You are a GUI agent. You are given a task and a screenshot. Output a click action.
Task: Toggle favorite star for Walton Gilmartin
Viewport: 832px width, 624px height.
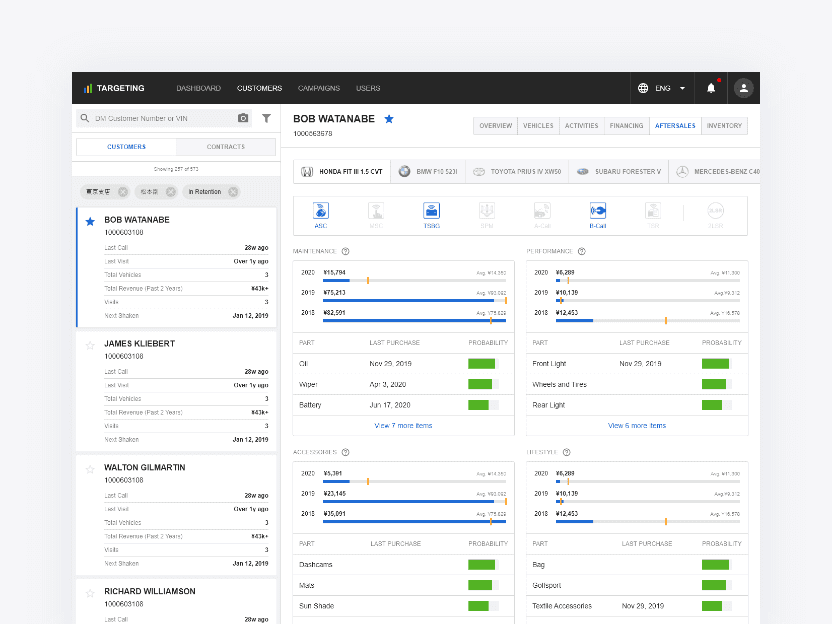[x=90, y=469]
